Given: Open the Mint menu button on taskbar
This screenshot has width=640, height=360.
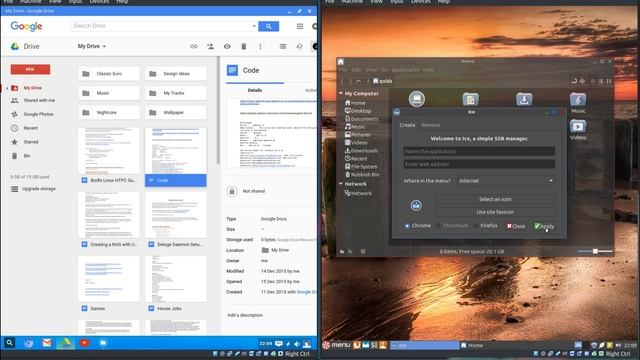Looking at the screenshot, I should pos(336,345).
